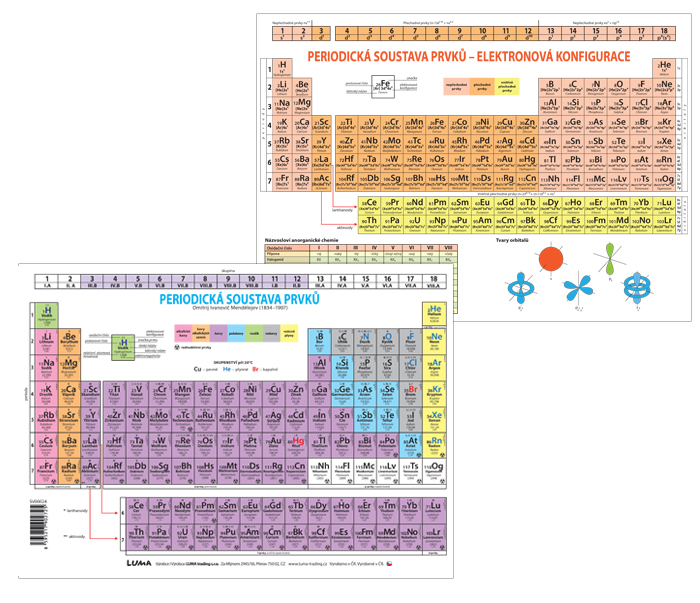
Task: Click the gray C cell on the front poster
Action: click(x=342, y=342)
